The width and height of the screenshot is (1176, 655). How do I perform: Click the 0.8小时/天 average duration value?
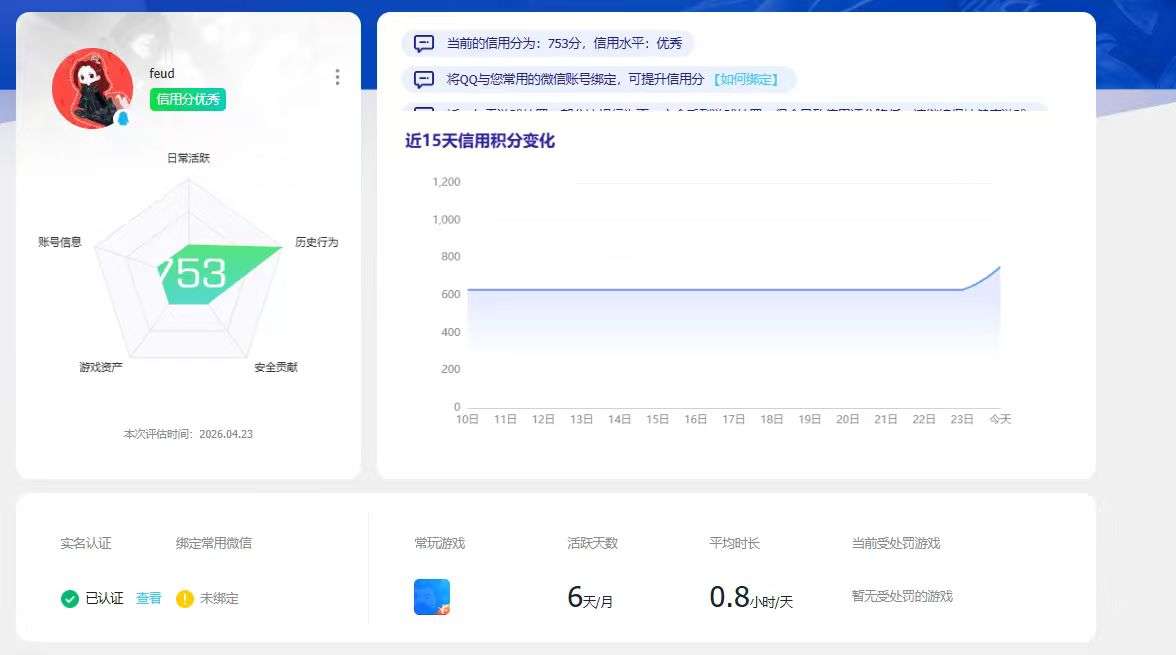pyautogui.click(x=752, y=598)
